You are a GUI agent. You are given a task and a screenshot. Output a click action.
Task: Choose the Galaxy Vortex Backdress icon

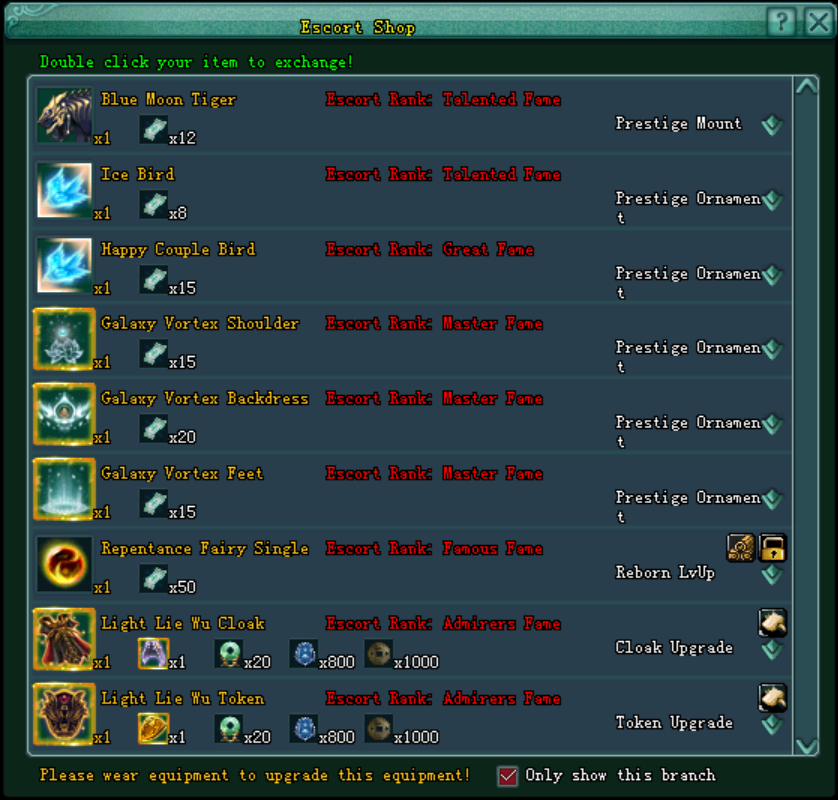[x=64, y=414]
